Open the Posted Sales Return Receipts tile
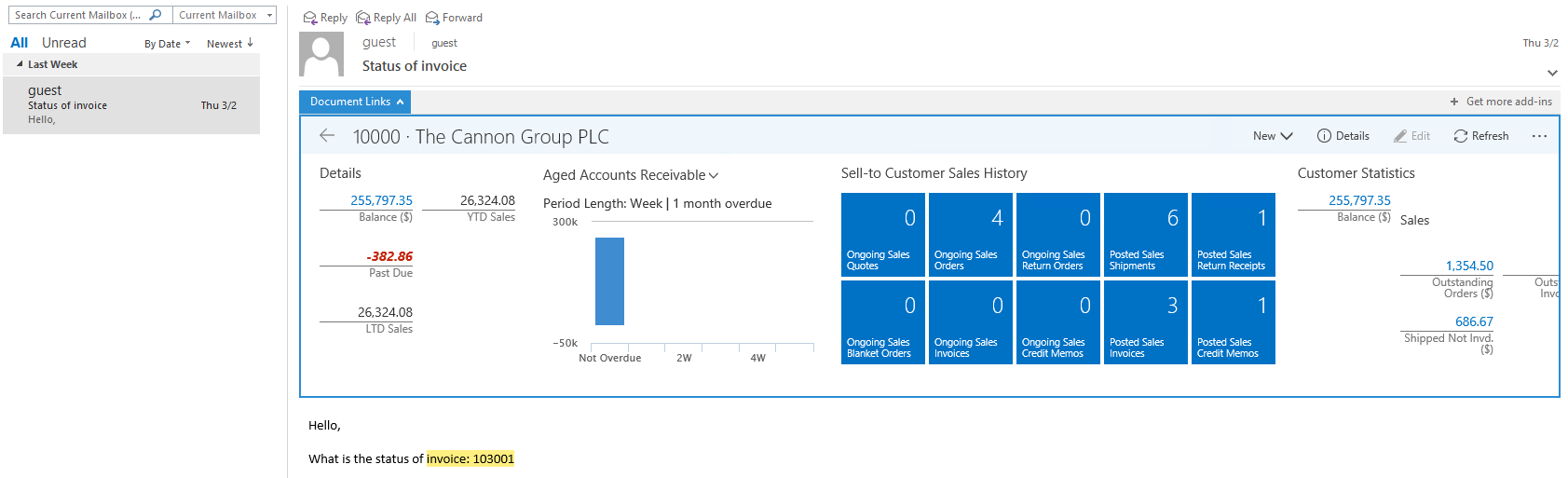This screenshot has height=478, width=1568. [x=1234, y=235]
